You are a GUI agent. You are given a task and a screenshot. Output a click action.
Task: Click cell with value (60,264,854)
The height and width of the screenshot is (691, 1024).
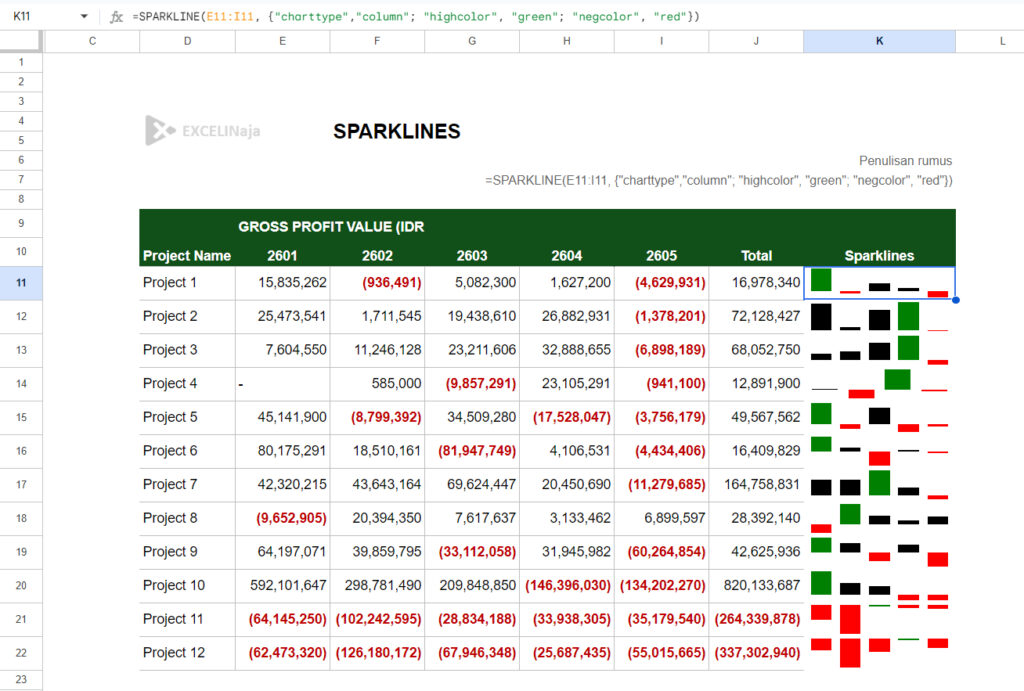click(x=662, y=552)
